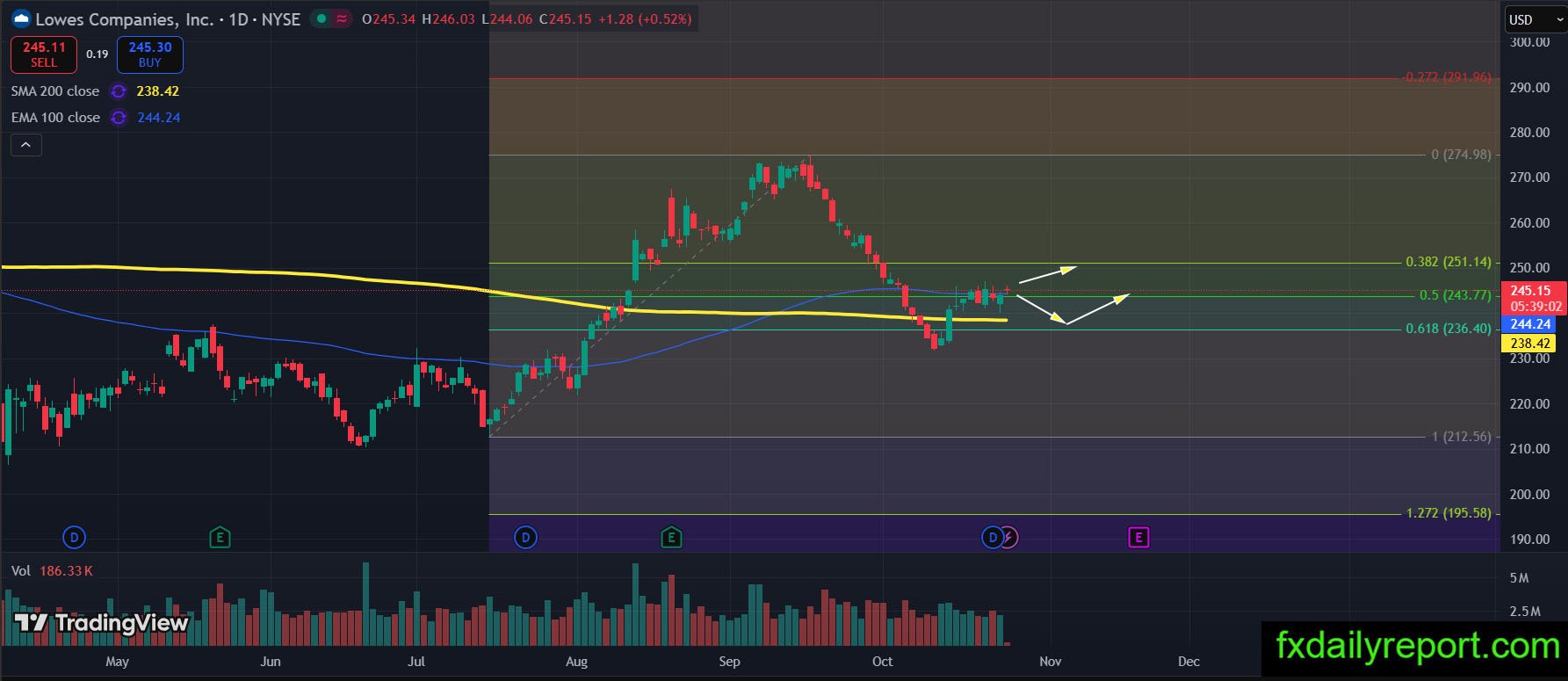1568x681 pixels.
Task: Click the 5M volume axis label
Action: click(x=1519, y=578)
